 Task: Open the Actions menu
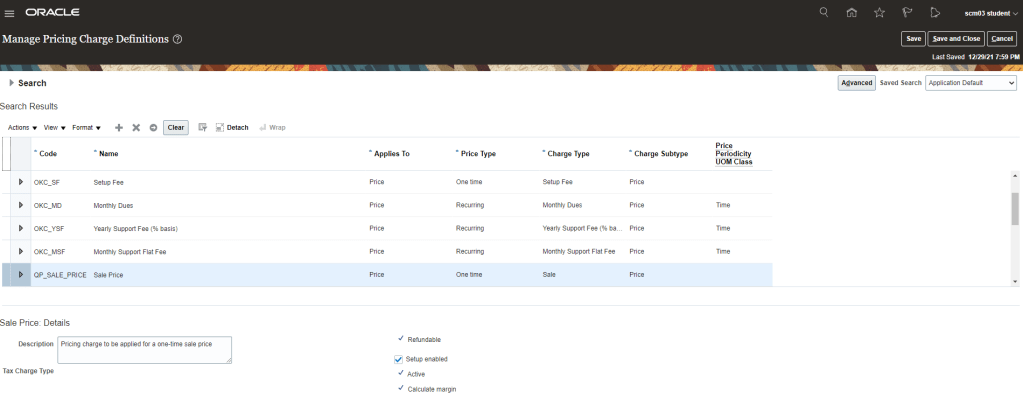[22, 128]
